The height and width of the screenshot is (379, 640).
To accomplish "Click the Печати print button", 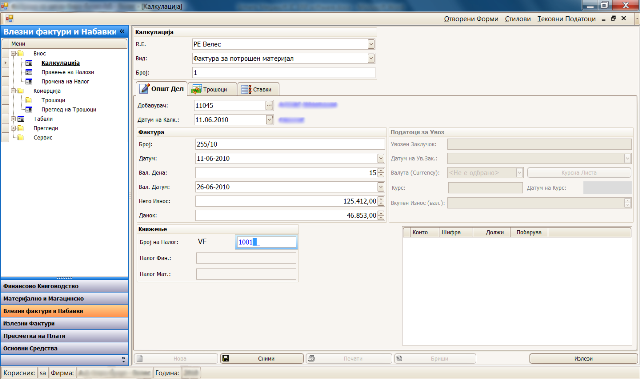I will pyautogui.click(x=349, y=359).
